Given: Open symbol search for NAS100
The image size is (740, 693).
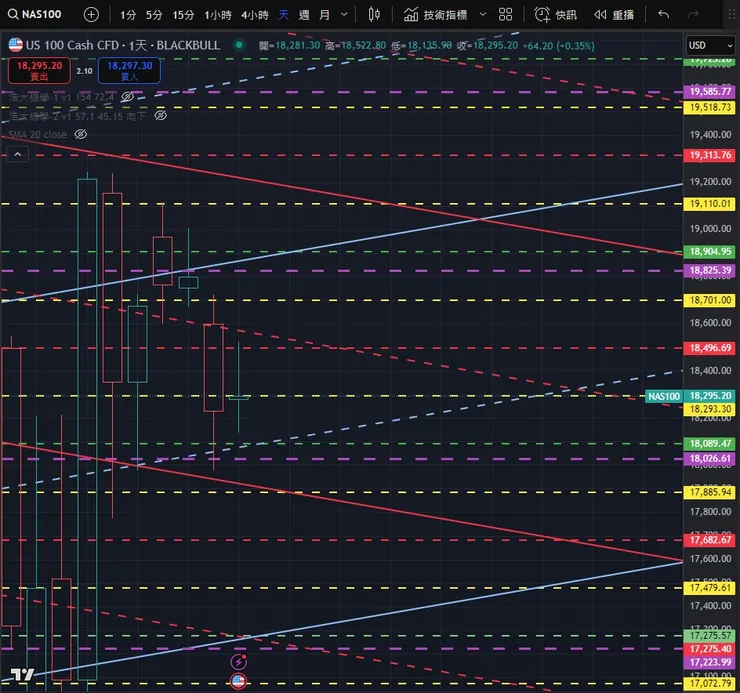Looking at the screenshot, I should (x=34, y=15).
